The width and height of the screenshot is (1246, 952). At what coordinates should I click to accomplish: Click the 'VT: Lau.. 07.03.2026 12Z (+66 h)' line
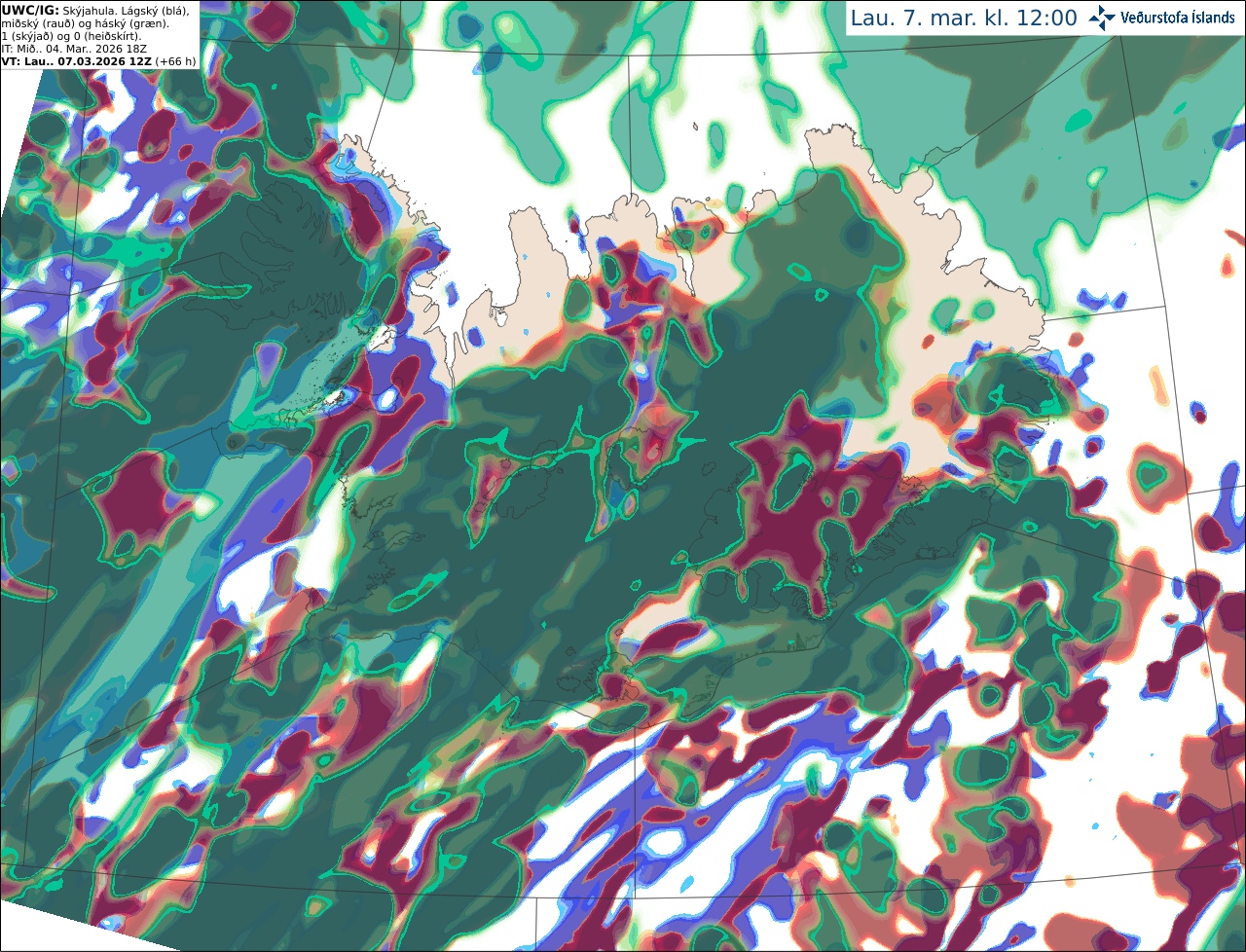point(98,61)
